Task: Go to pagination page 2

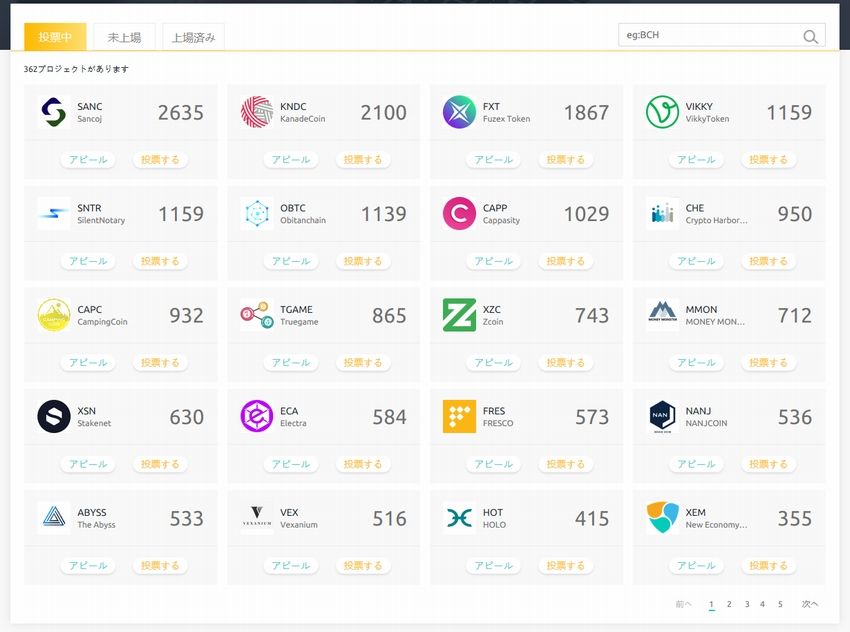Action: pos(729,604)
